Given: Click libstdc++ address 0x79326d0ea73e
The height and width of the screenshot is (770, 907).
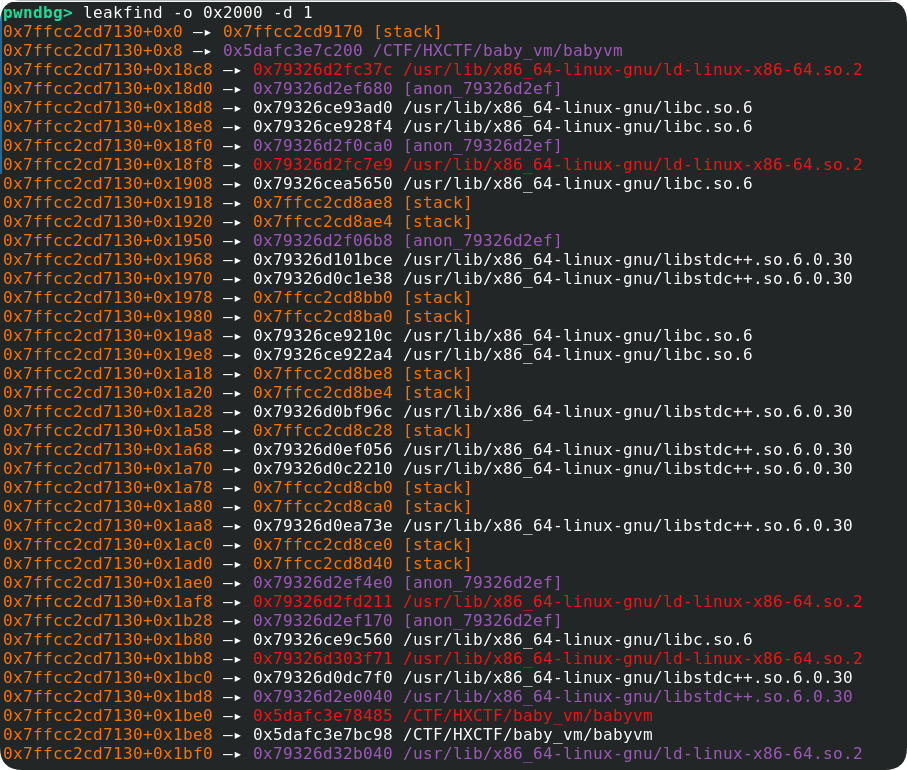Looking at the screenshot, I should (x=323, y=525).
